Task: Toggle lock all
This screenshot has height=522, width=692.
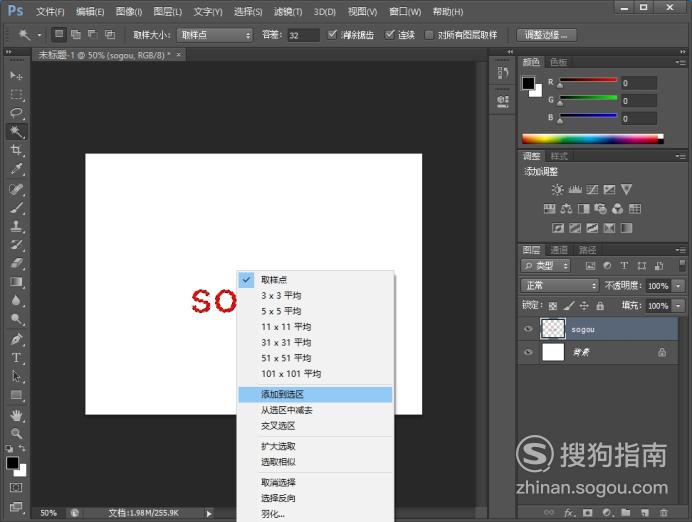Action: [x=600, y=305]
